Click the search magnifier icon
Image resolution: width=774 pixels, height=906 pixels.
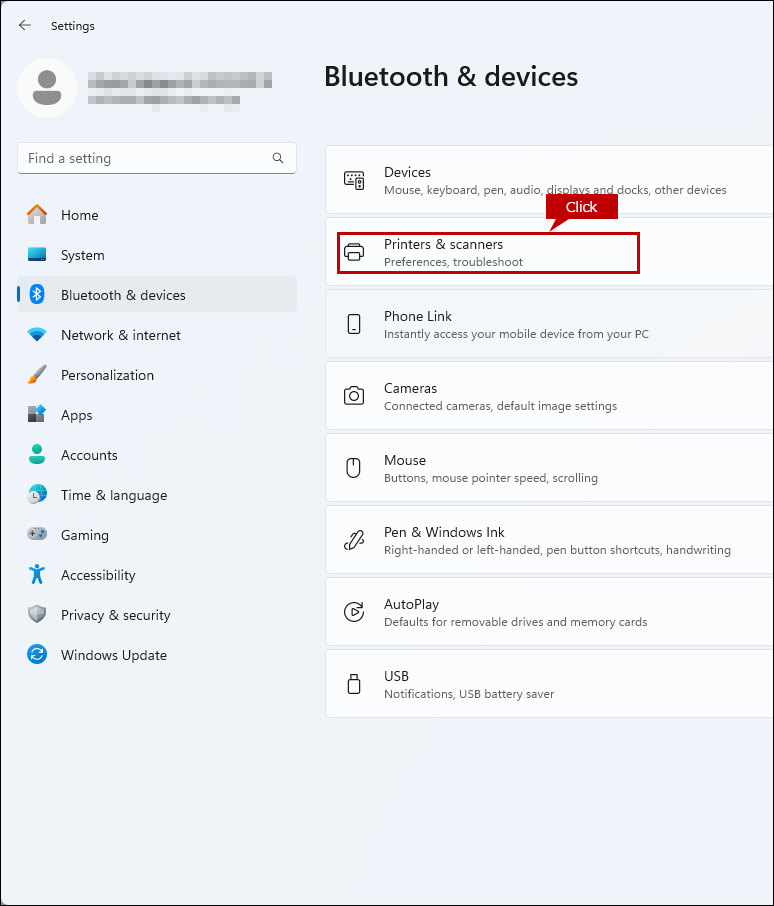pyautogui.click(x=278, y=158)
